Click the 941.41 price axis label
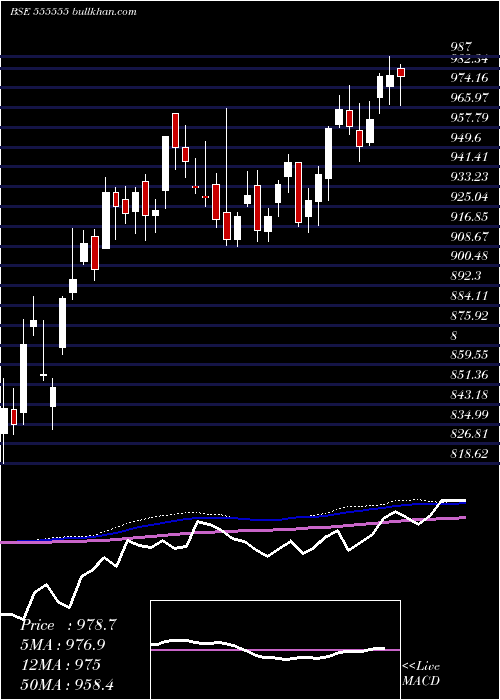500x700 pixels. click(469, 157)
